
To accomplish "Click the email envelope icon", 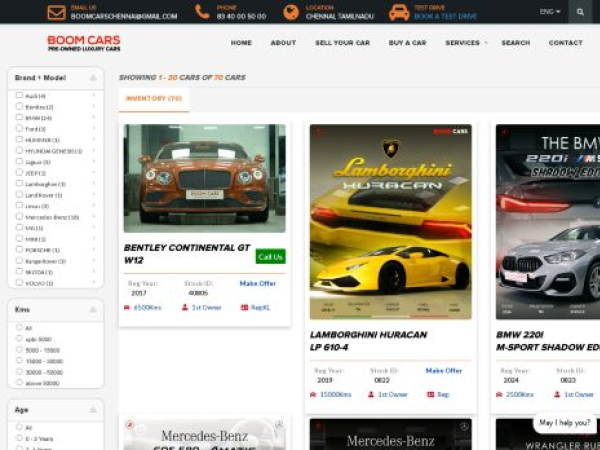I will (56, 12).
